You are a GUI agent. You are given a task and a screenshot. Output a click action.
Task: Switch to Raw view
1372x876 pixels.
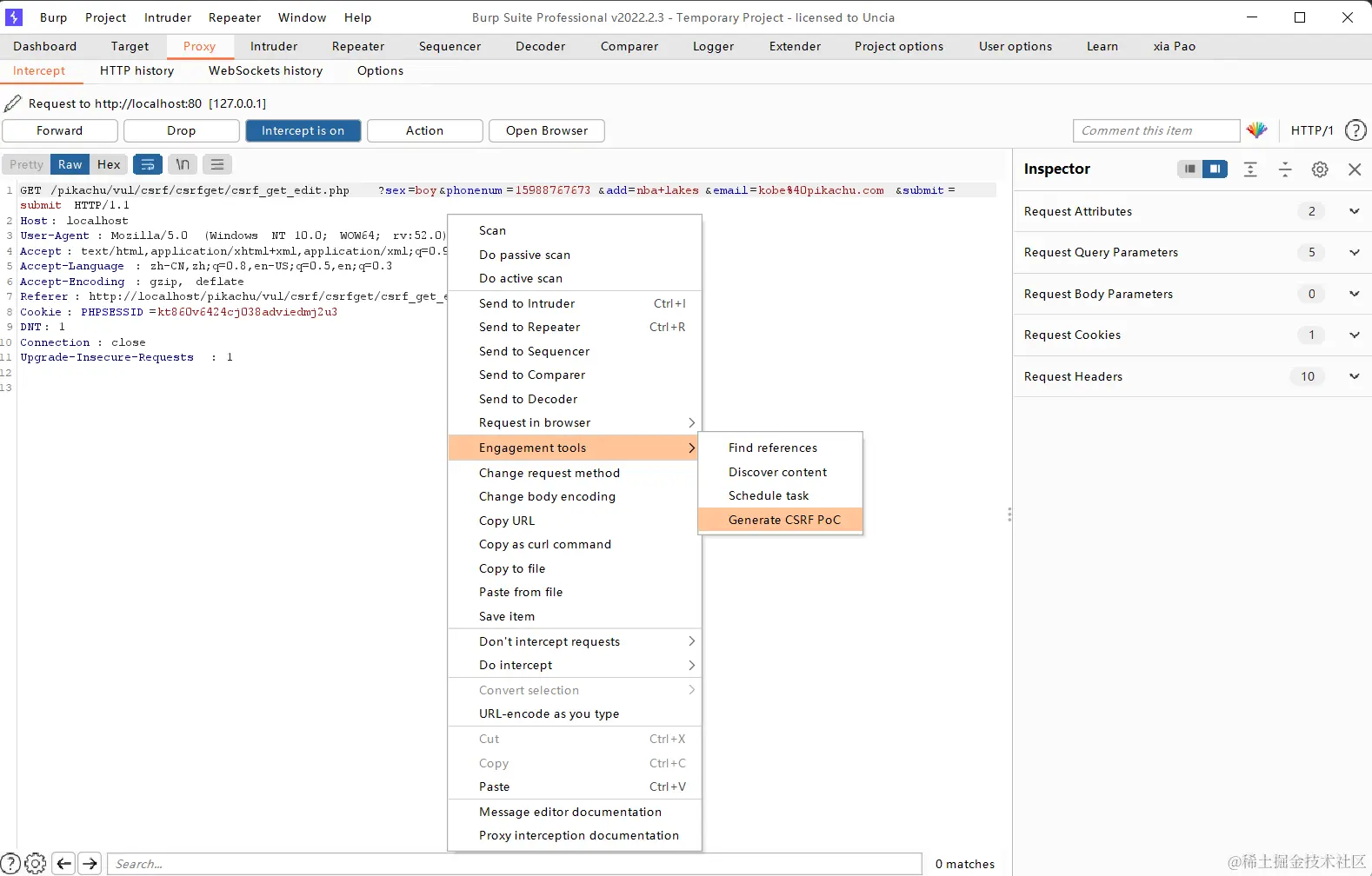tap(70, 164)
